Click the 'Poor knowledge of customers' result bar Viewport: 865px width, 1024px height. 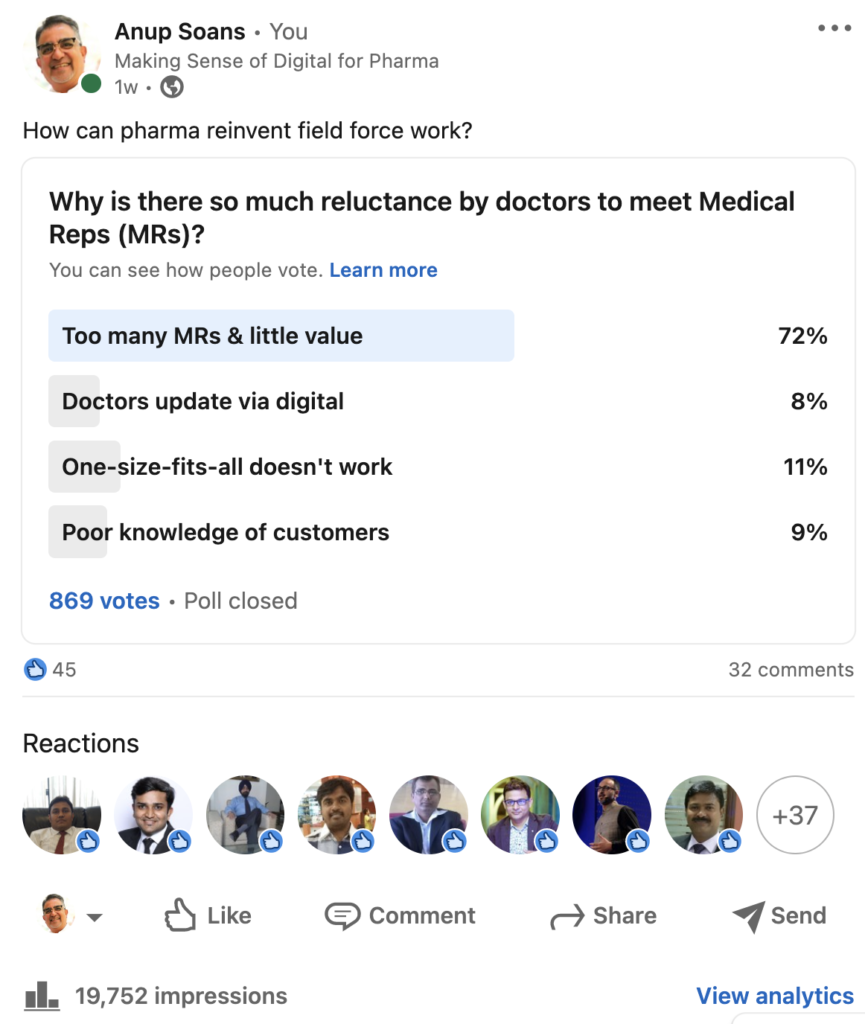(225, 532)
